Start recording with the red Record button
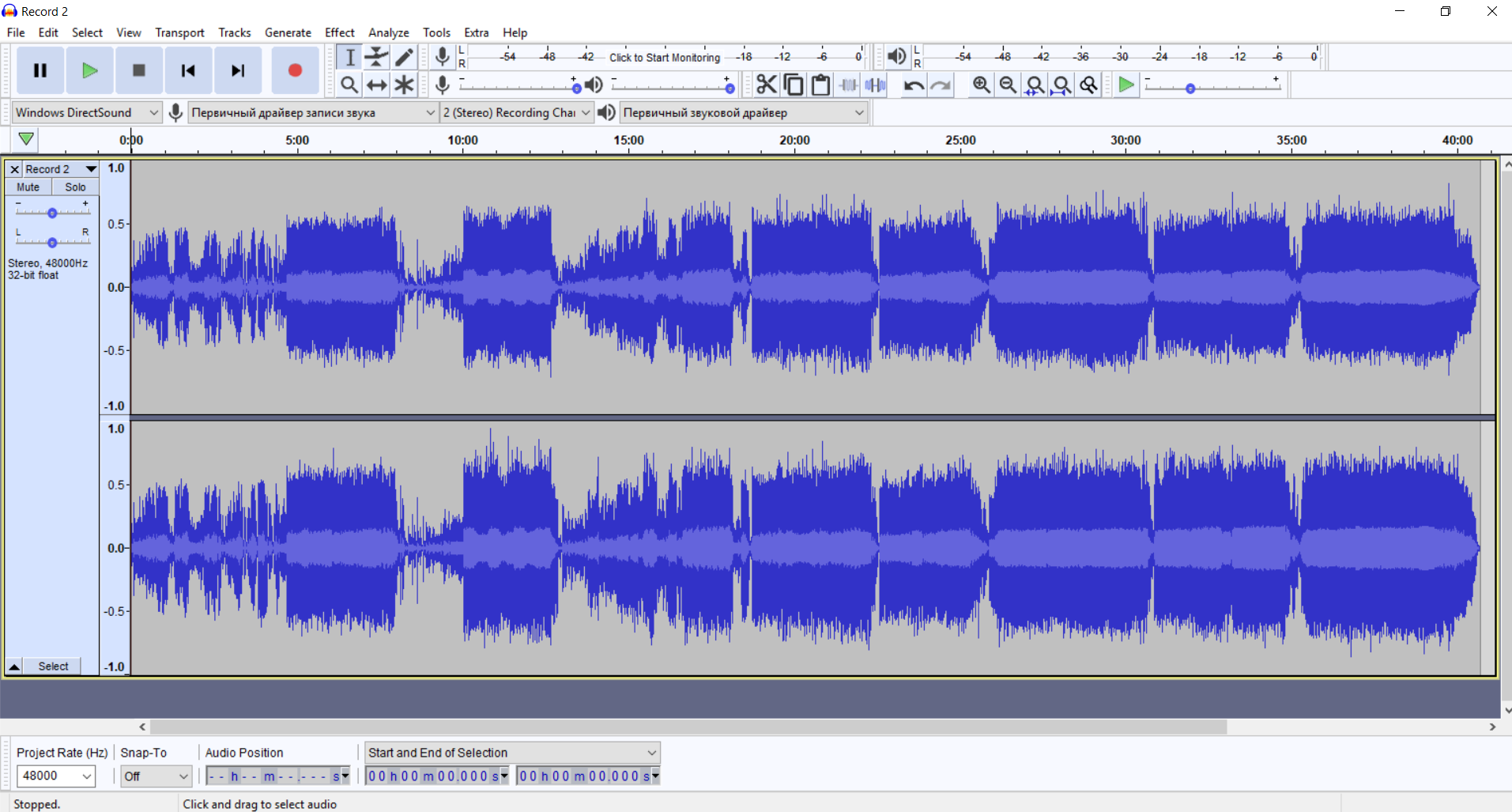 (x=295, y=70)
